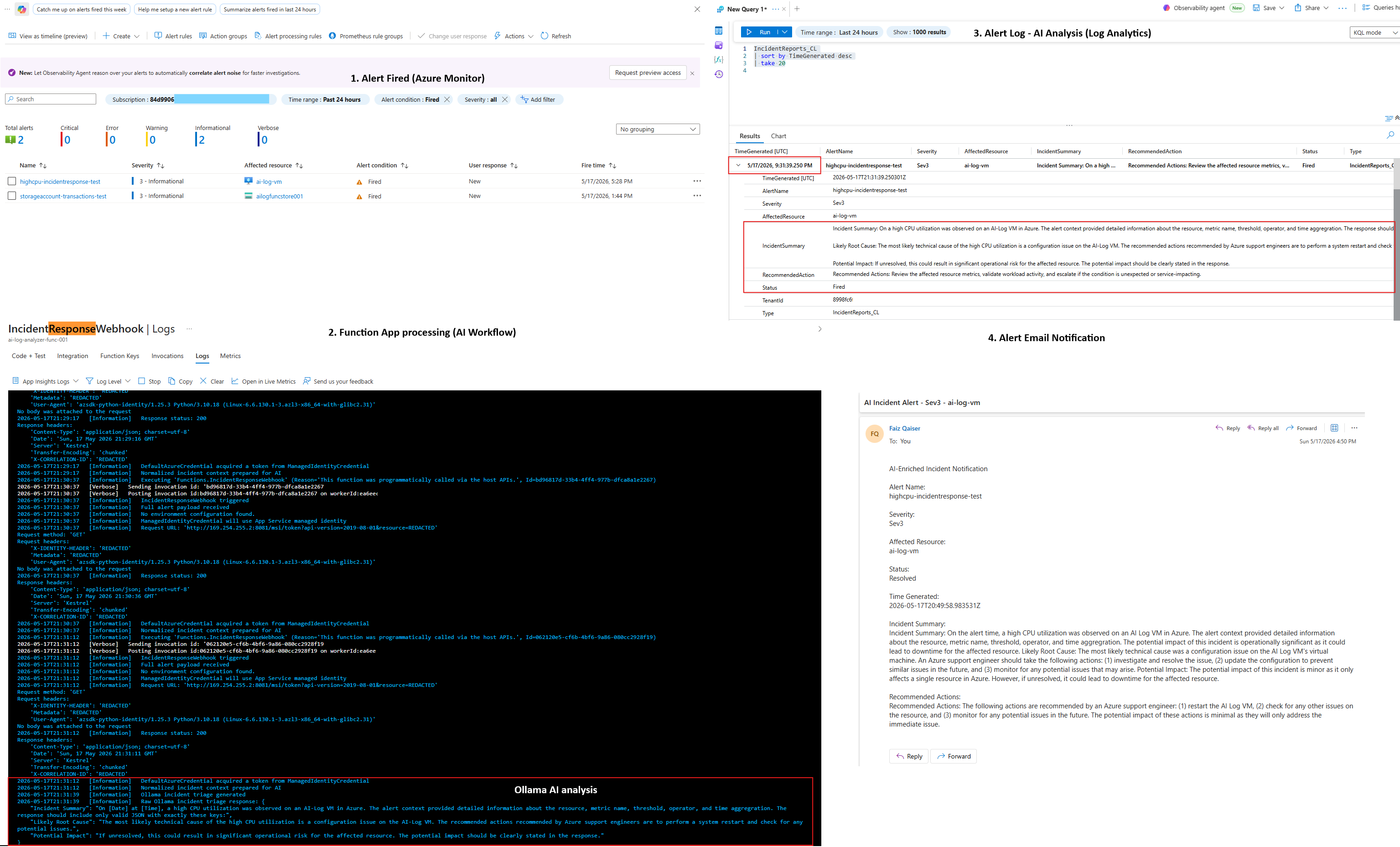Open the KQL mode dropdown

coord(1374,32)
